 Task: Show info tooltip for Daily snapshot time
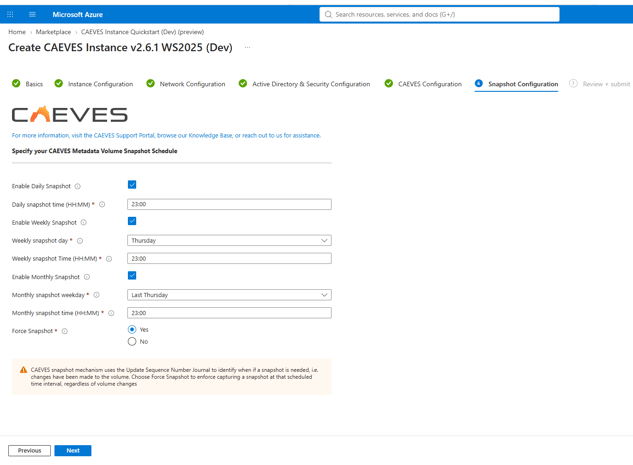(102, 205)
